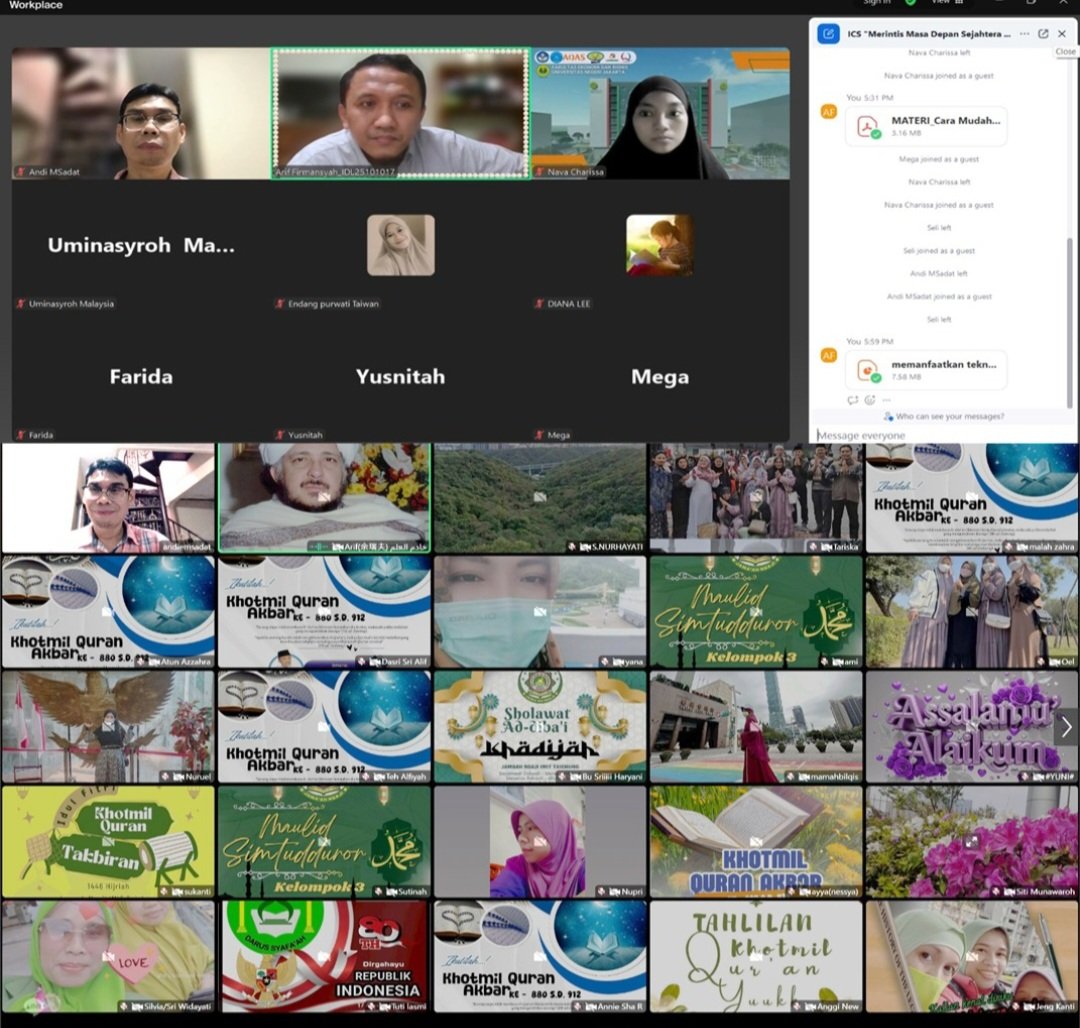This screenshot has height=1028, width=1080.
Task: Select Arif Firmansyah's active speaker video
Action: point(400,113)
